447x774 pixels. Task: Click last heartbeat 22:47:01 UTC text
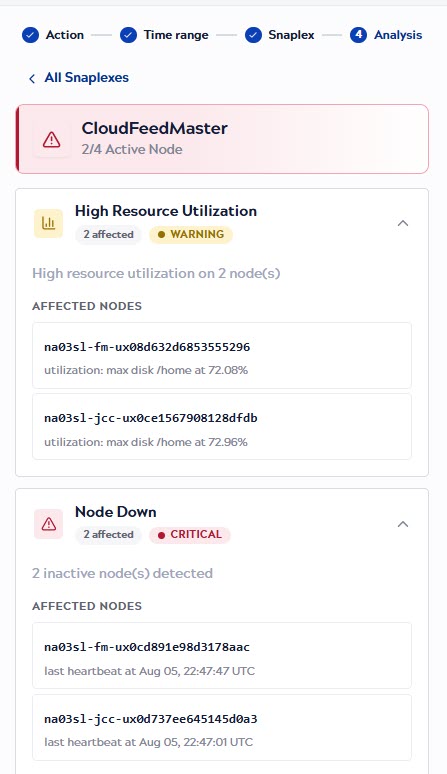tap(149, 742)
